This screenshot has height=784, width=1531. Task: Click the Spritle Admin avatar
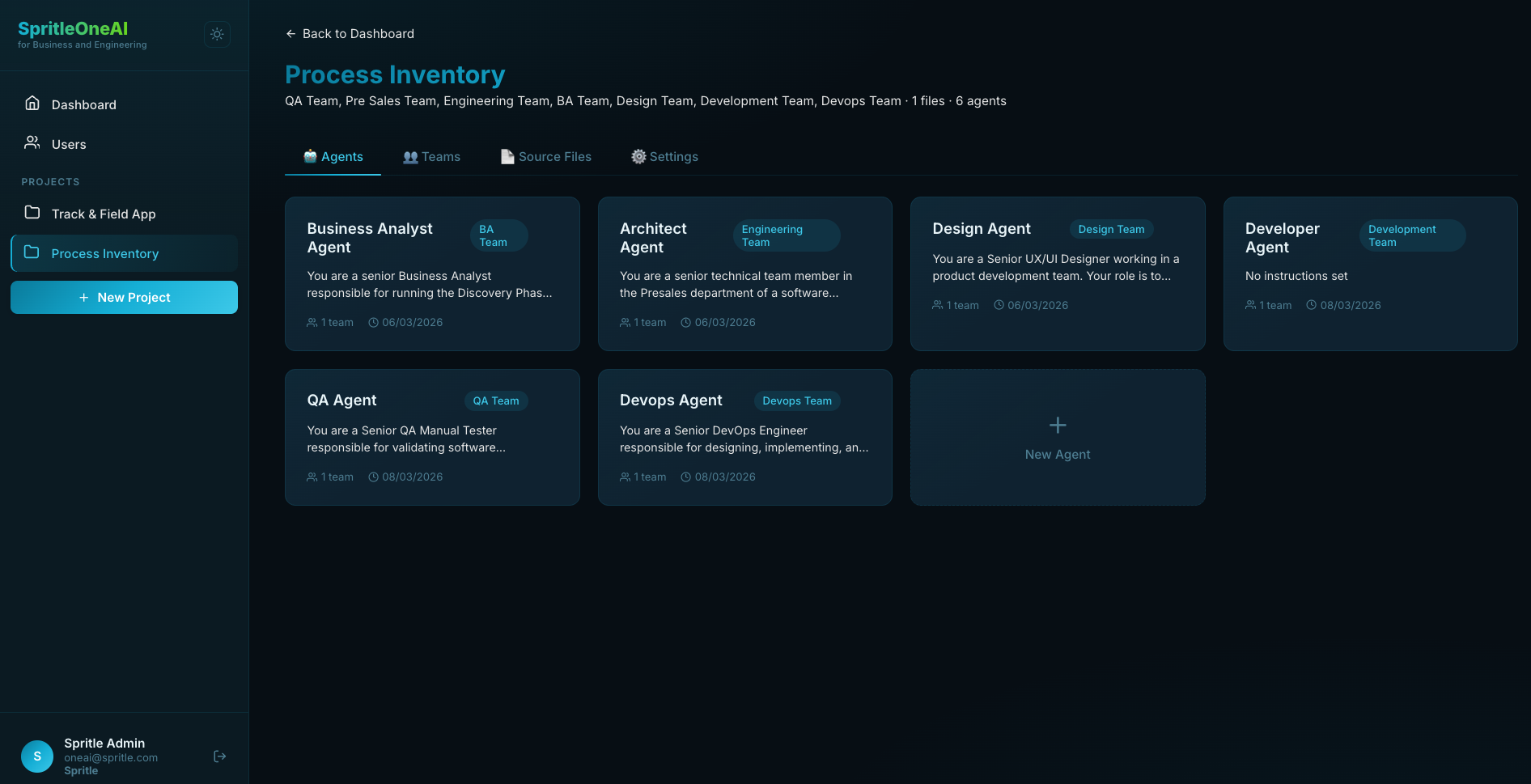click(36, 756)
